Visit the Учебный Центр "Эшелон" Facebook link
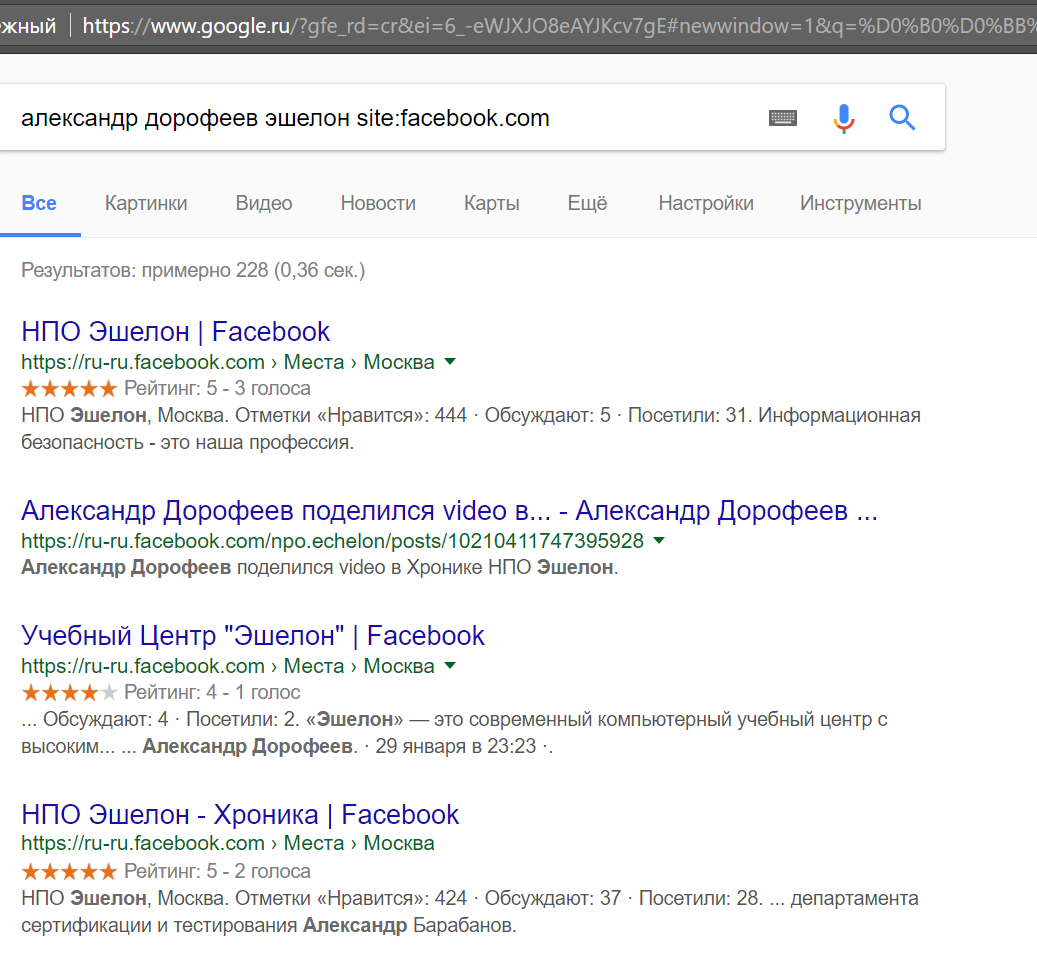Screen dimensions: 1037x959 [252, 636]
